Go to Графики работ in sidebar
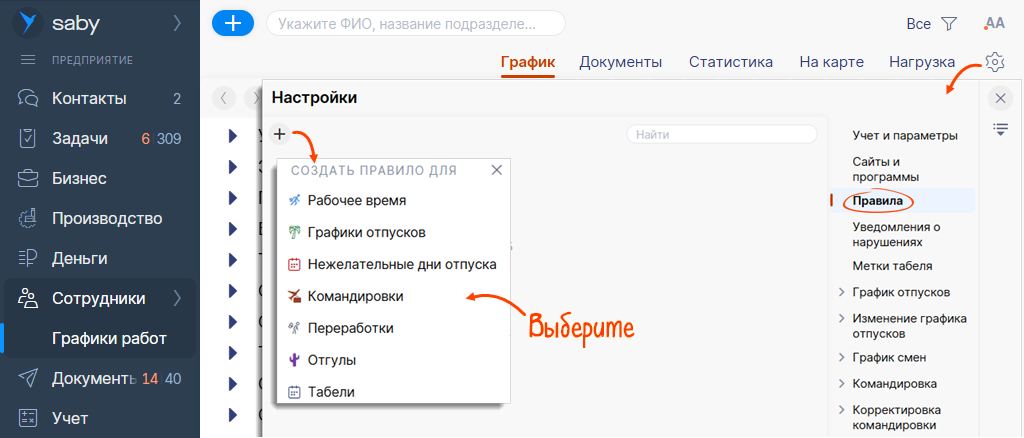 coord(109,338)
